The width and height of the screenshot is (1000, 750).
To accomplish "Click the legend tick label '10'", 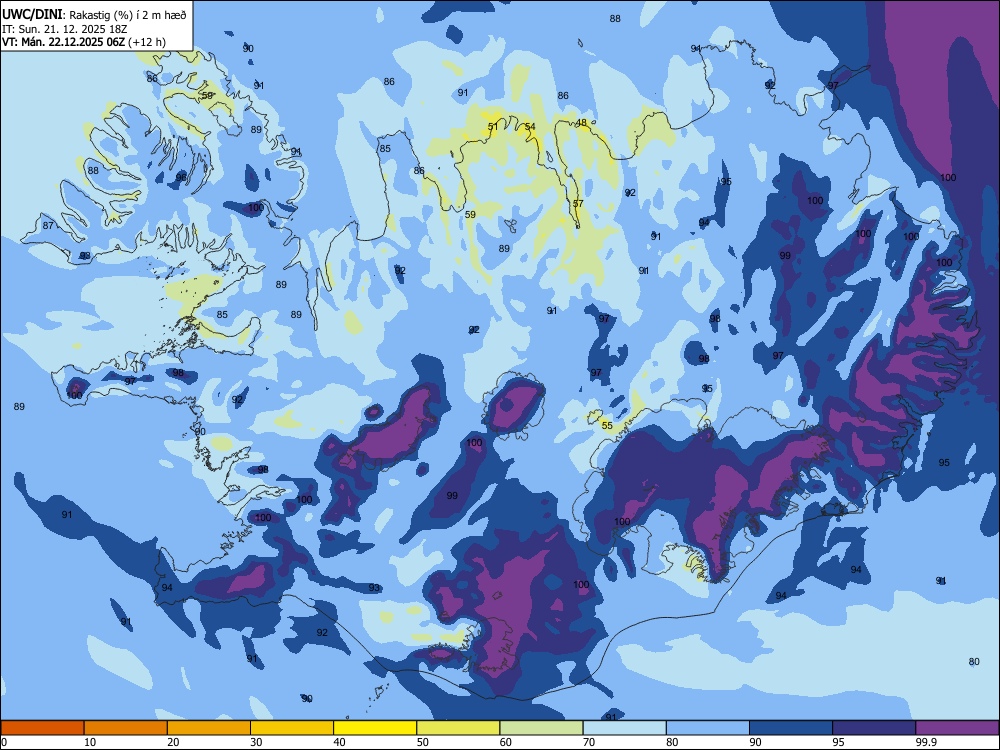I will pyautogui.click(x=90, y=742).
